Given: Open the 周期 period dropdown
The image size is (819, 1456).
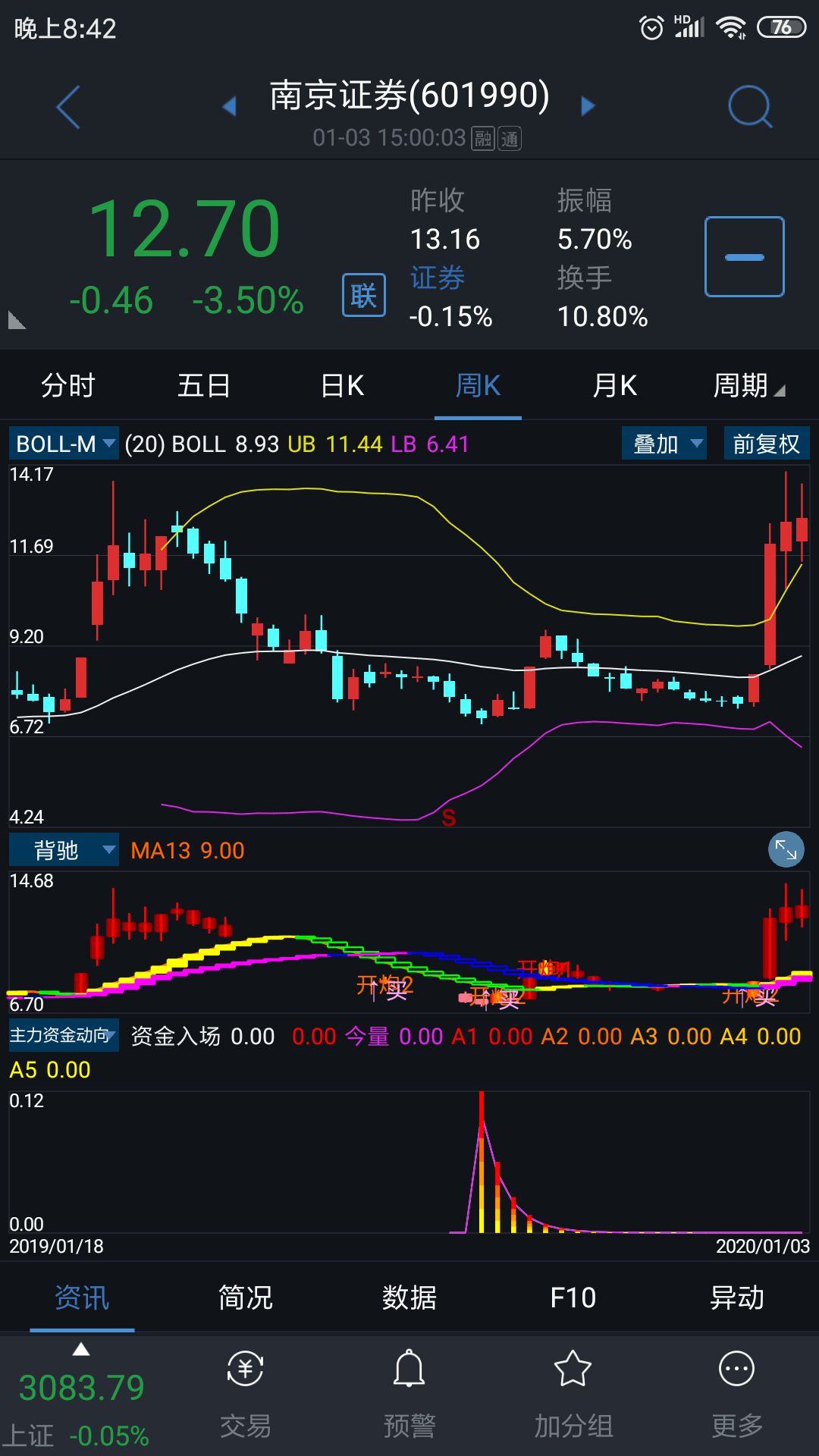Looking at the screenshot, I should click(x=749, y=385).
